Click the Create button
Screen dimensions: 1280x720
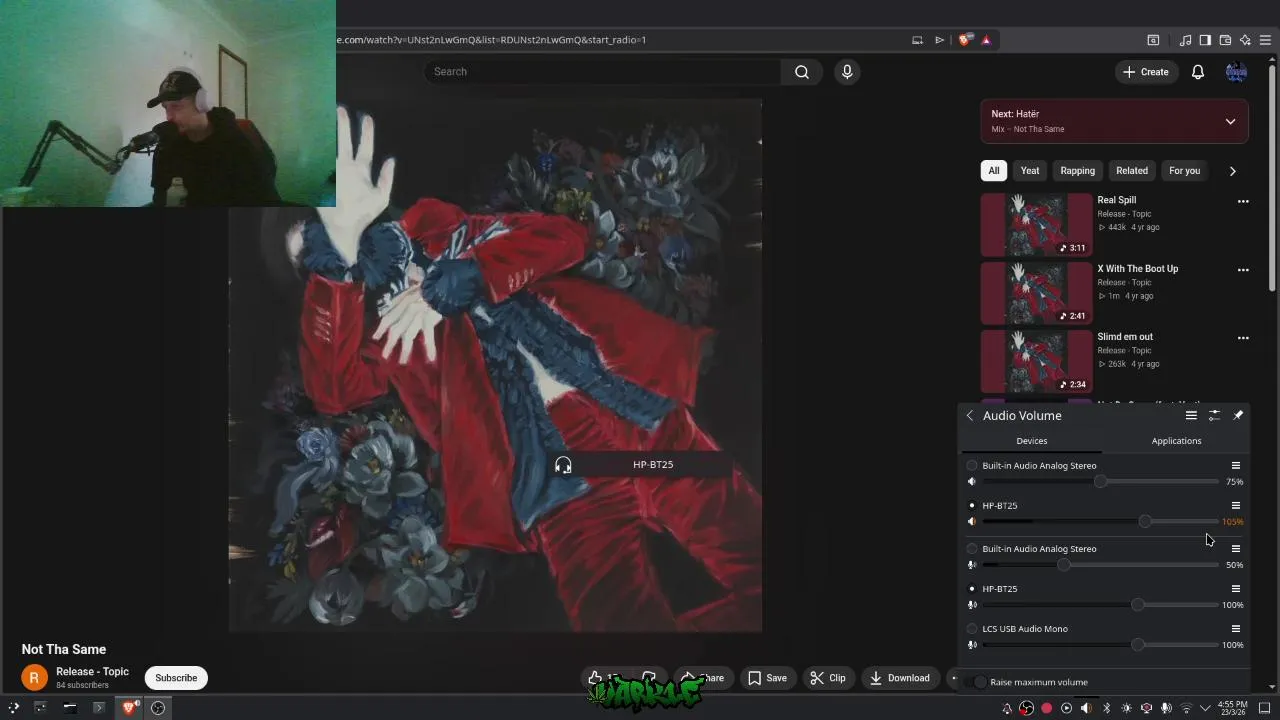pyautogui.click(x=1145, y=72)
